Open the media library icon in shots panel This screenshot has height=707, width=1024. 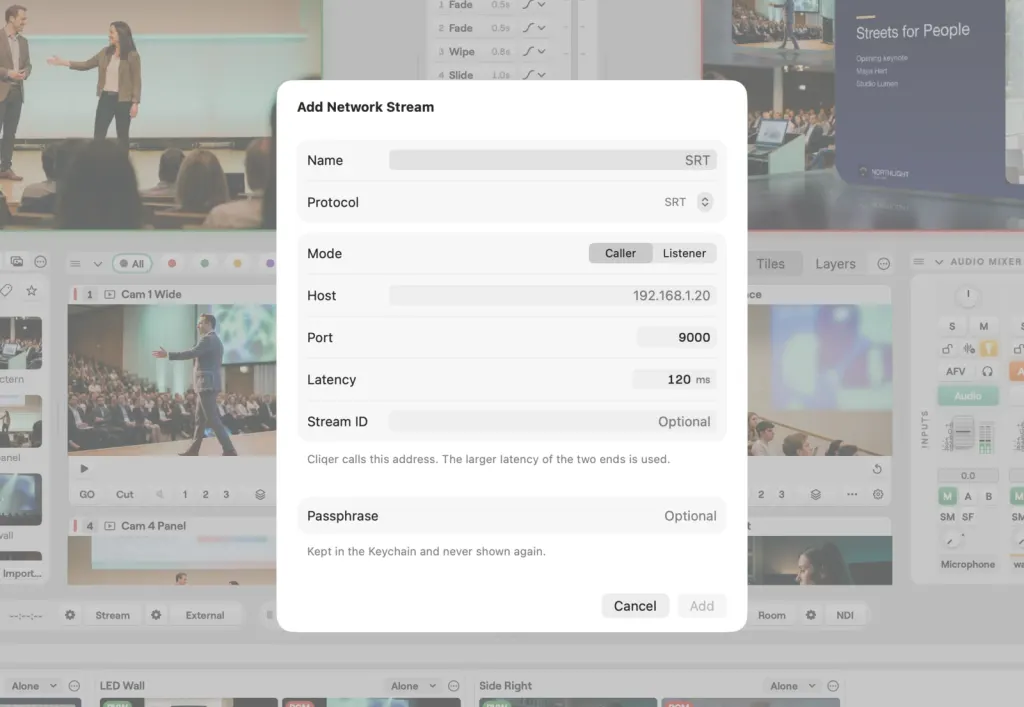[x=17, y=262]
